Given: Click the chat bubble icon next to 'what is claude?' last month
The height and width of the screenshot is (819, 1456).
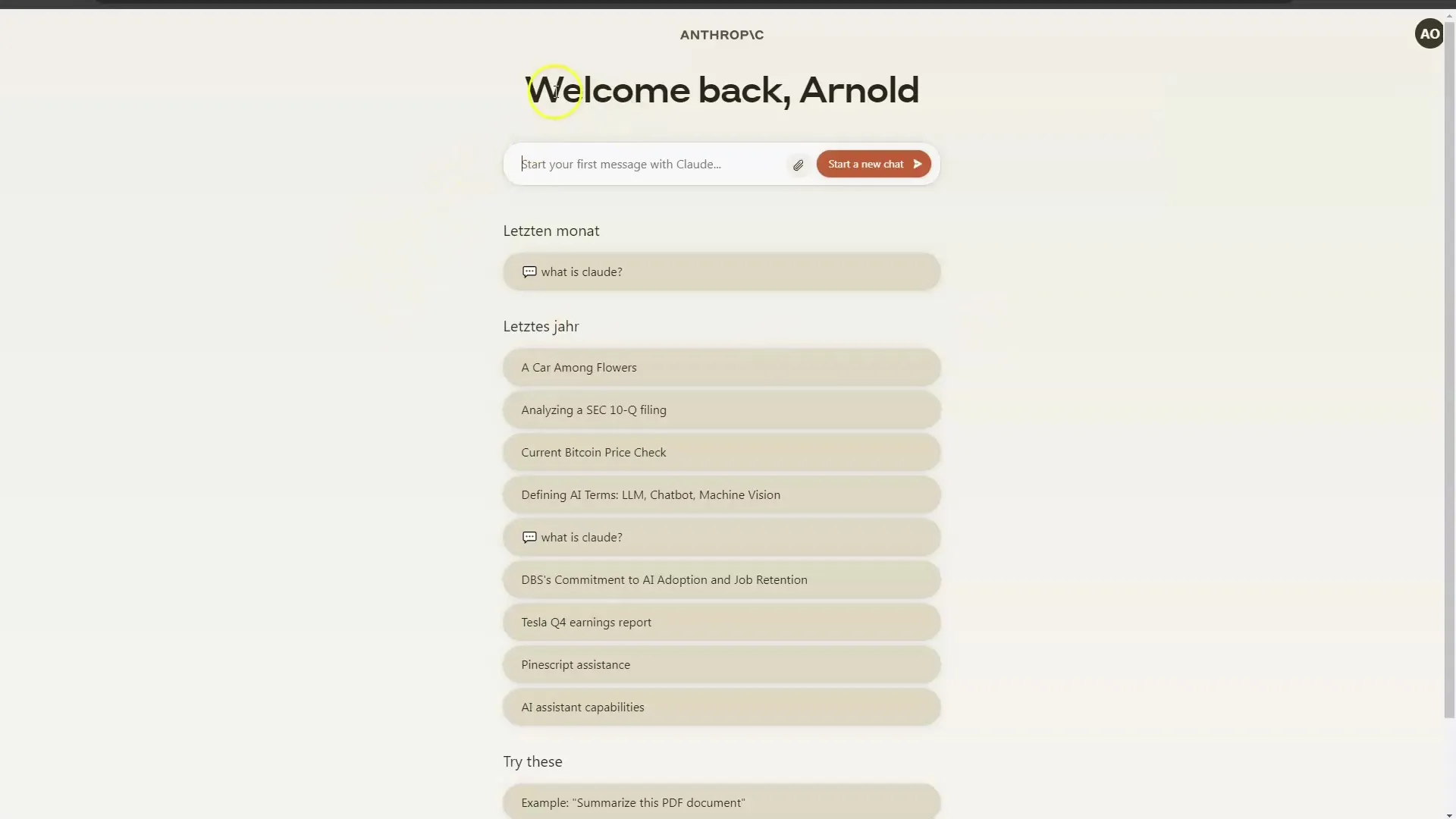Looking at the screenshot, I should click(x=530, y=271).
